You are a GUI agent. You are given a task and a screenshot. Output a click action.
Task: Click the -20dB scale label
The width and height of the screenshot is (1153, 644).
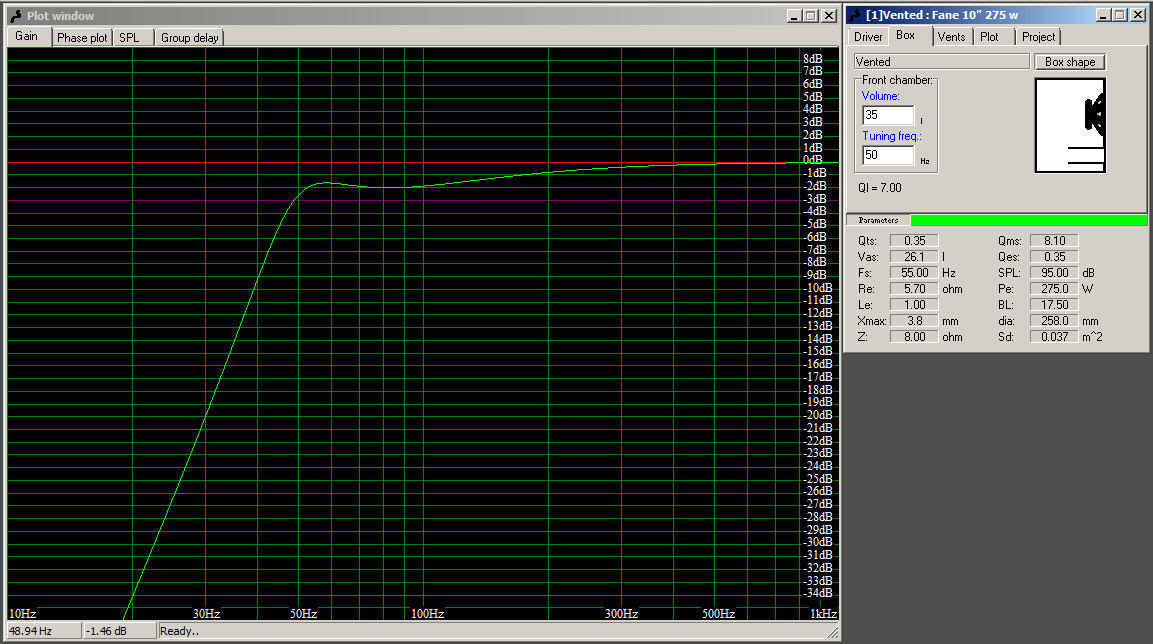(818, 415)
